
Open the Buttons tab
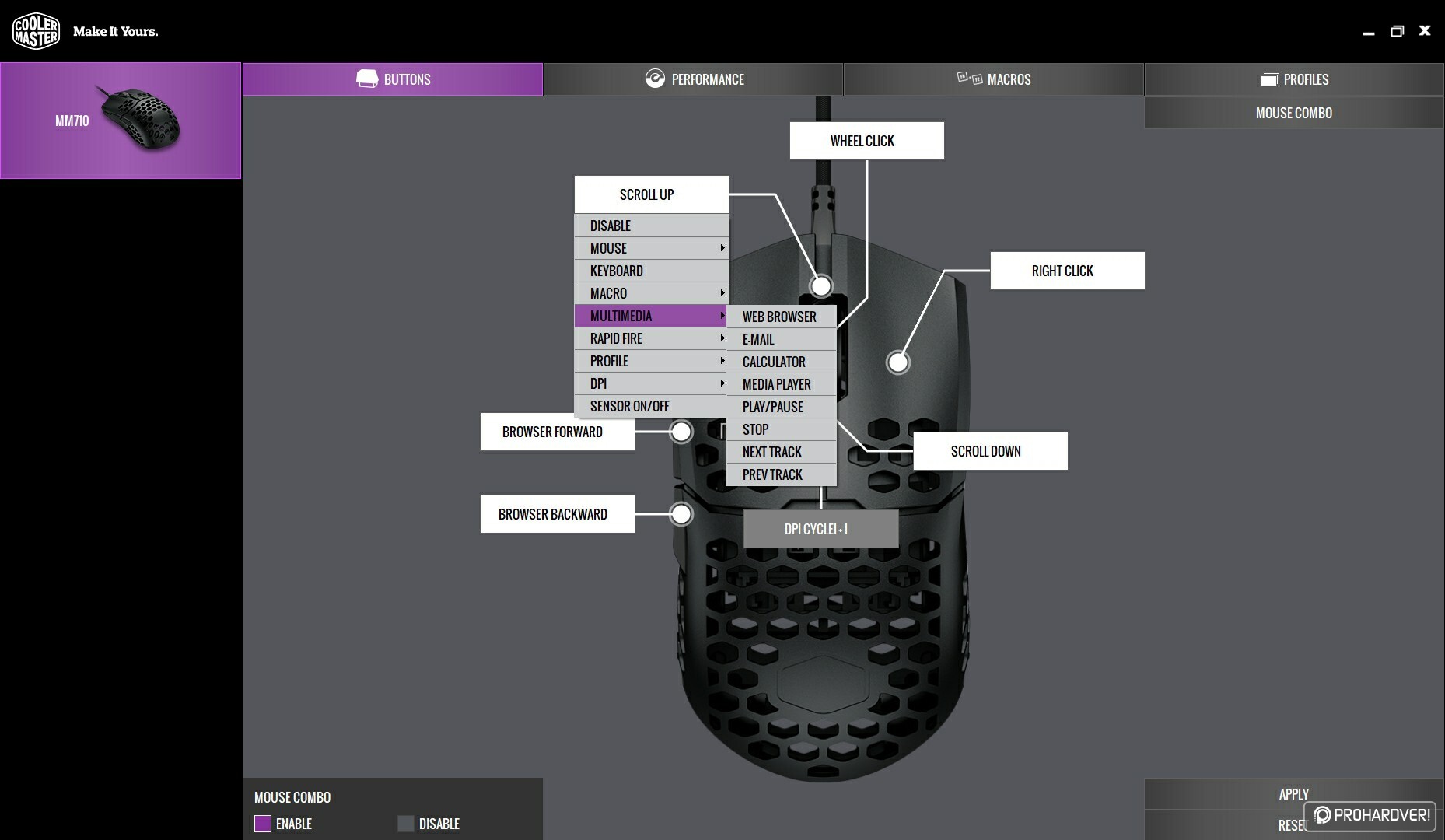[x=393, y=79]
